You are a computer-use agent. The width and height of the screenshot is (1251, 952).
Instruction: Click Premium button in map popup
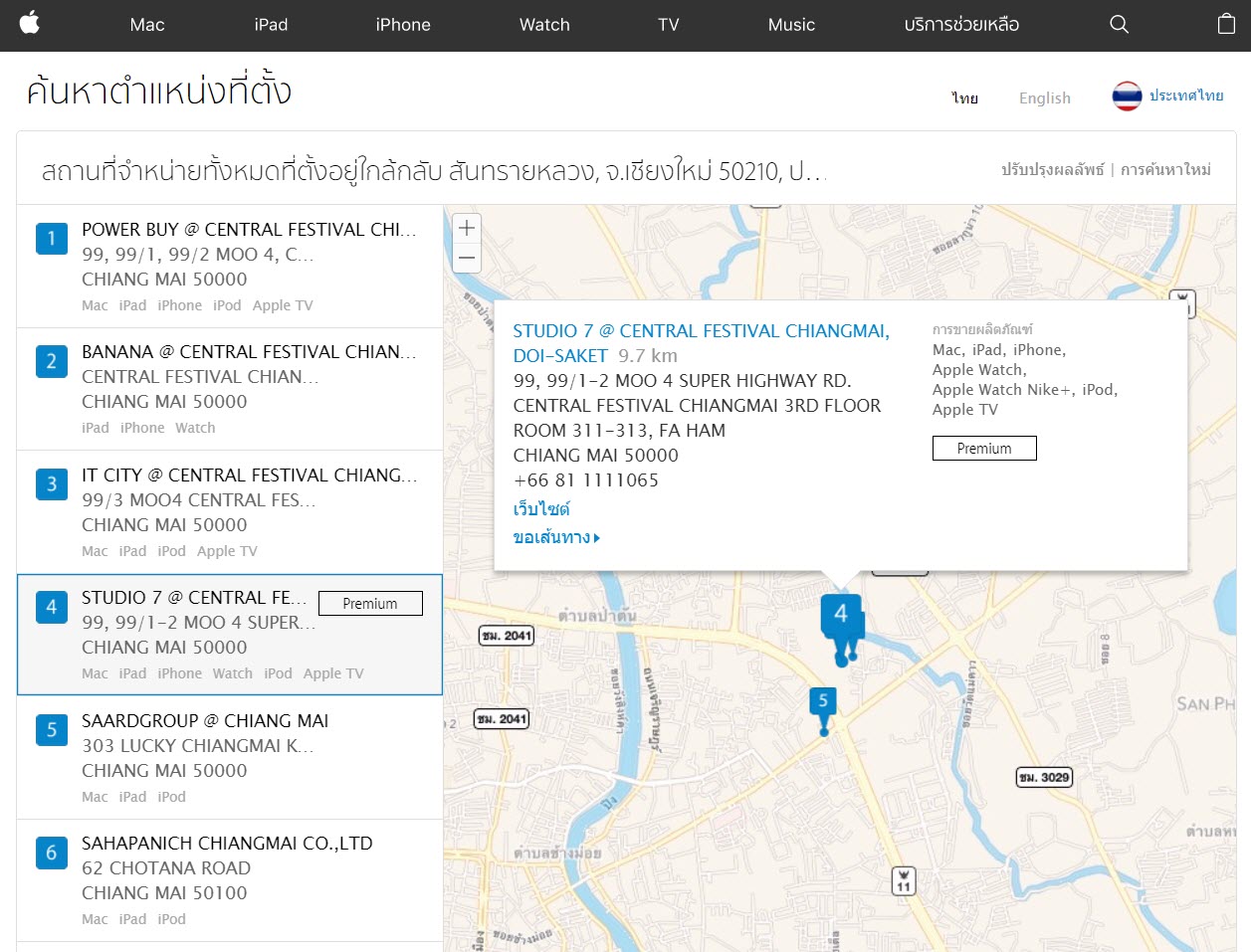983,449
